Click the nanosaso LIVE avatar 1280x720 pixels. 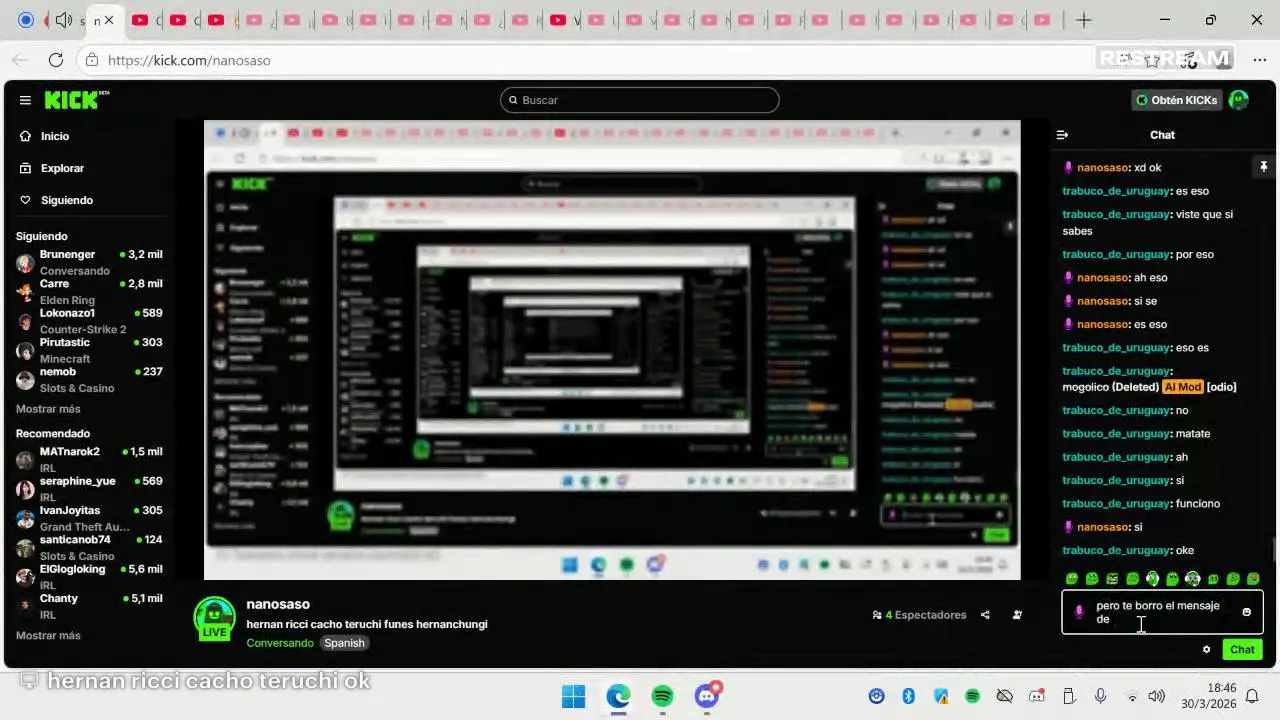214,618
